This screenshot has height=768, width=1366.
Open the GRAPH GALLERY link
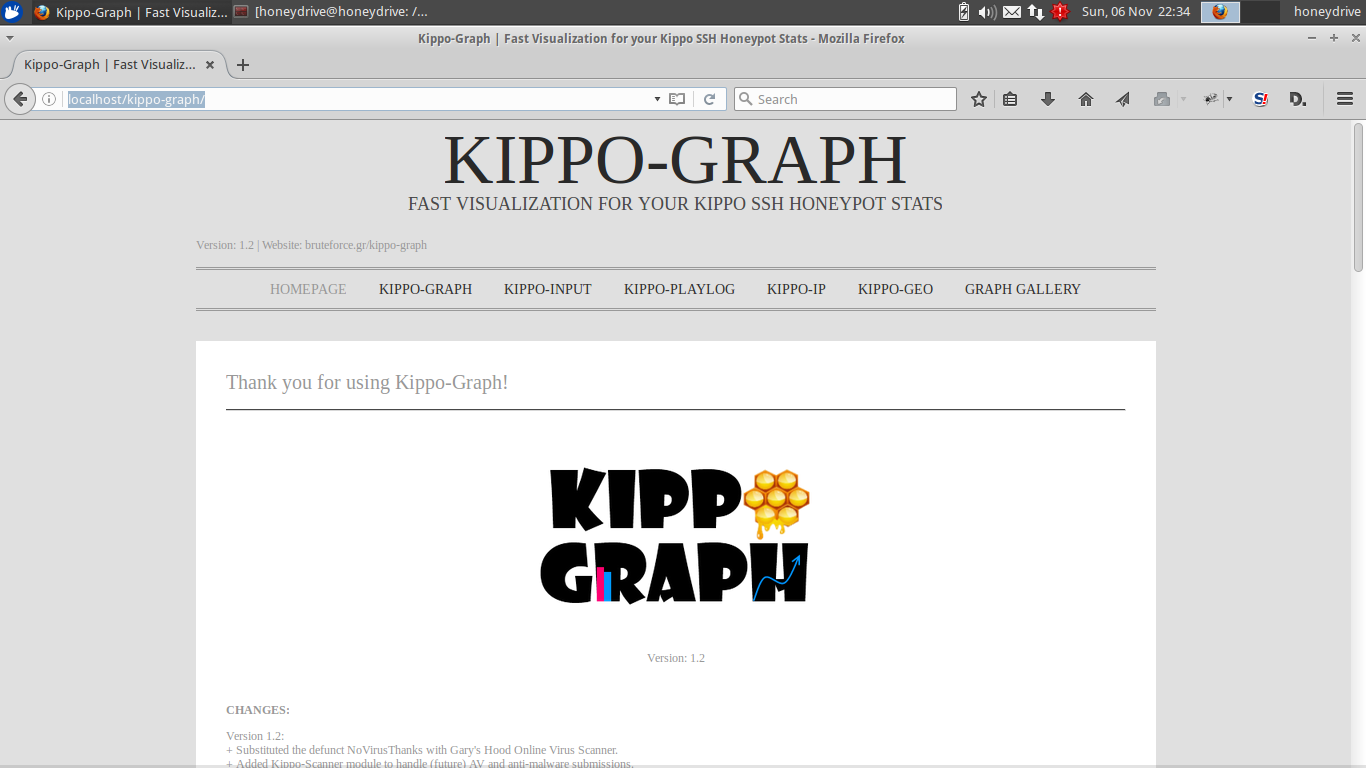(1022, 289)
